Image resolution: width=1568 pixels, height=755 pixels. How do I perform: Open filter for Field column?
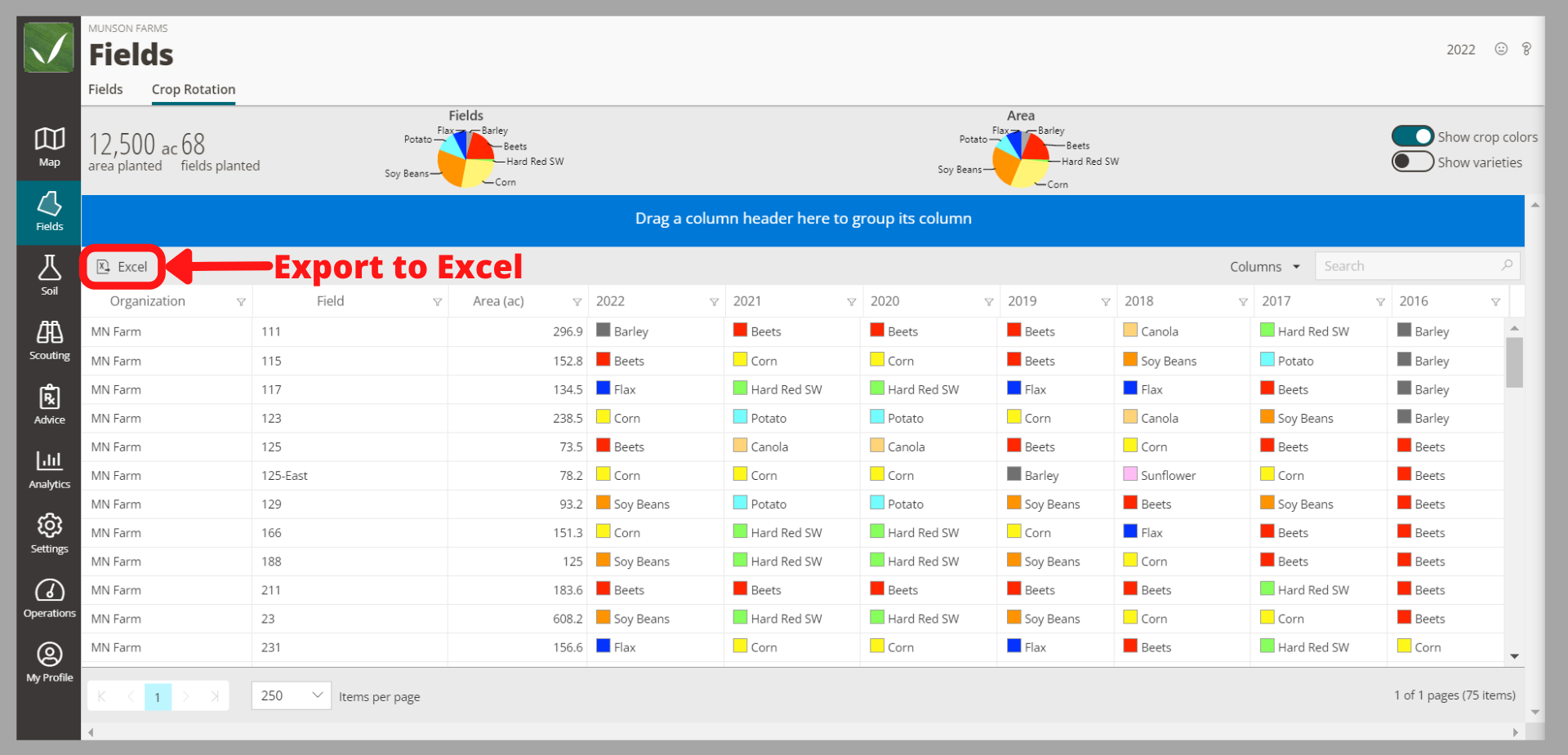click(x=437, y=302)
